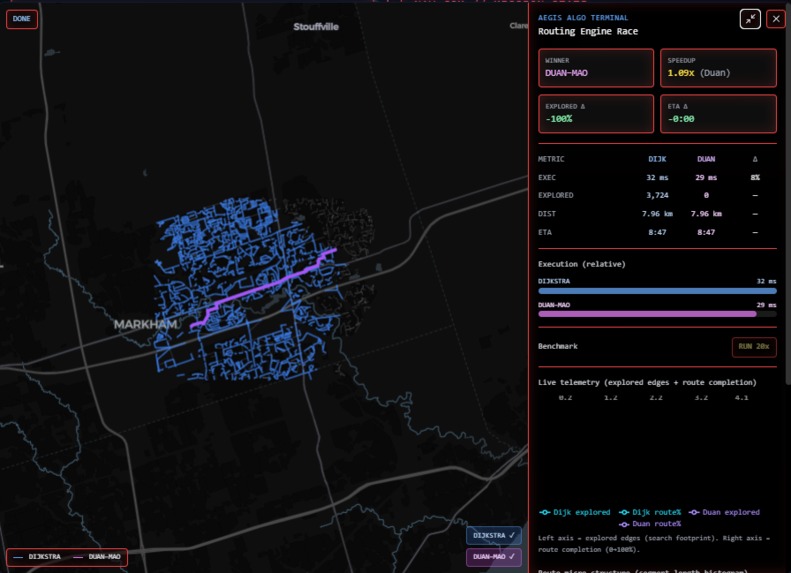Click the DUAN column header

706,159
